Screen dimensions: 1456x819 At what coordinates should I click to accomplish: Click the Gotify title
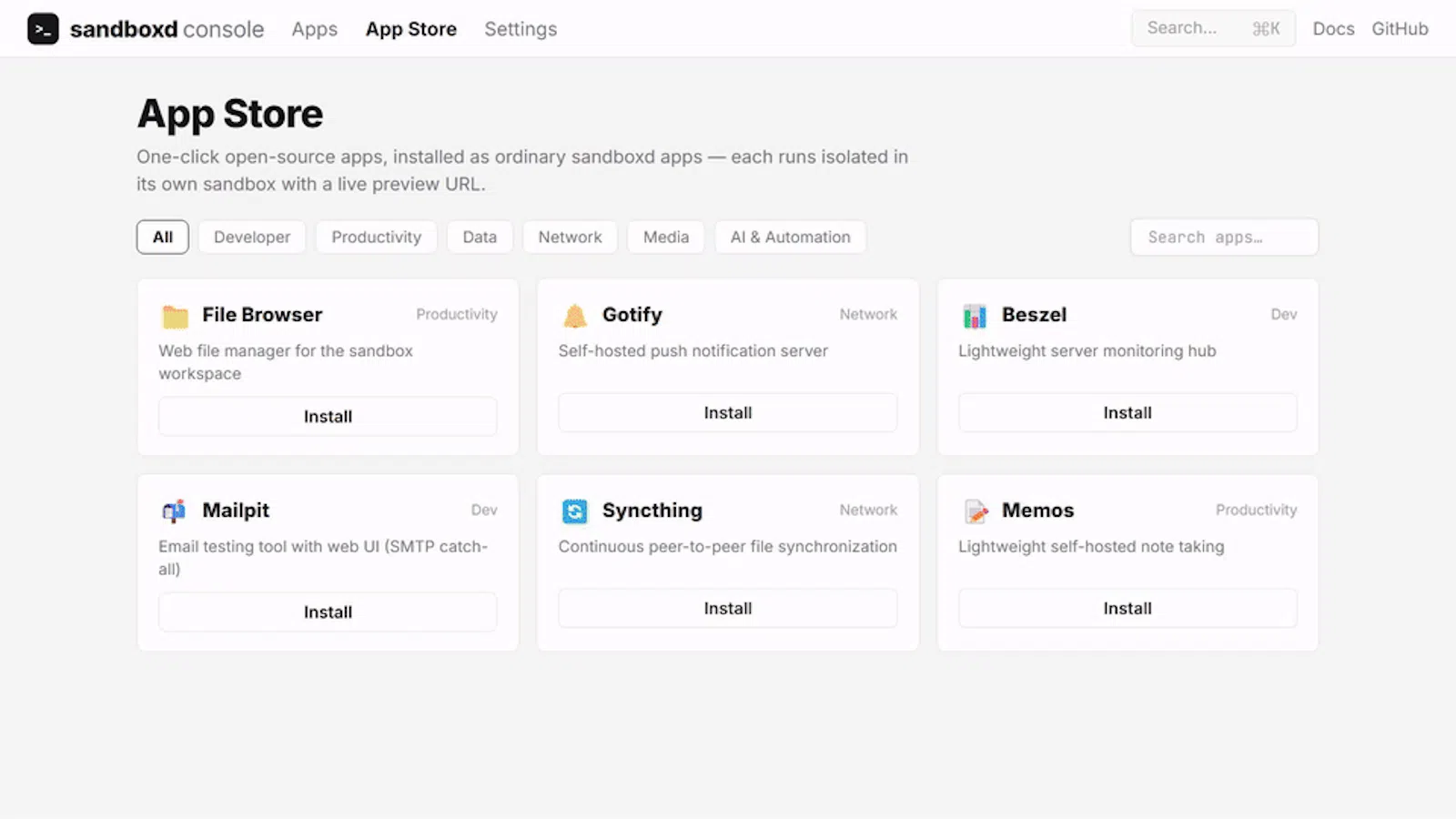tap(632, 315)
